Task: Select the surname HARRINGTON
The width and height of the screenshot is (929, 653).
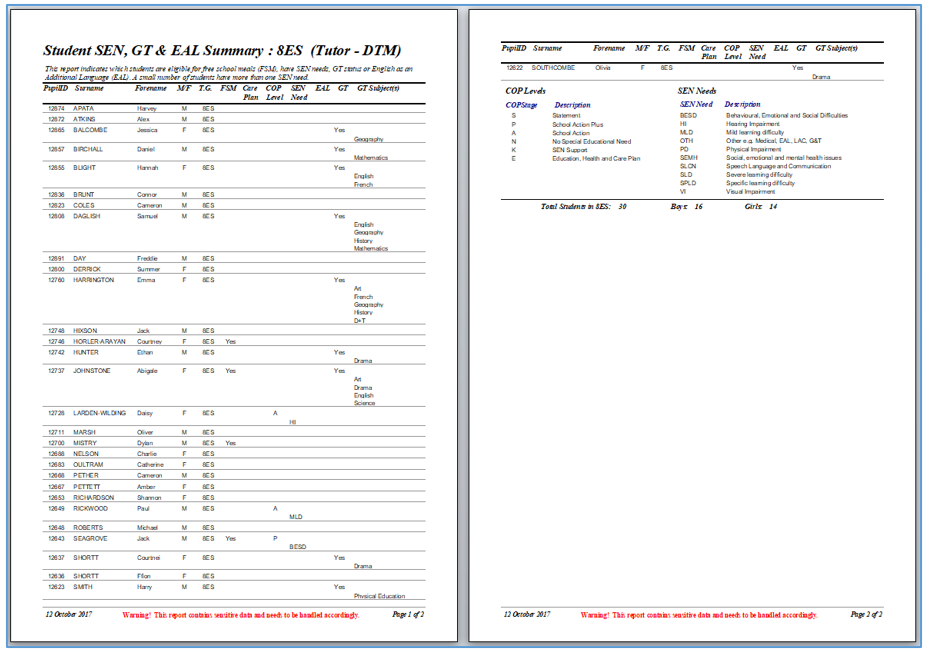Action: pos(94,280)
